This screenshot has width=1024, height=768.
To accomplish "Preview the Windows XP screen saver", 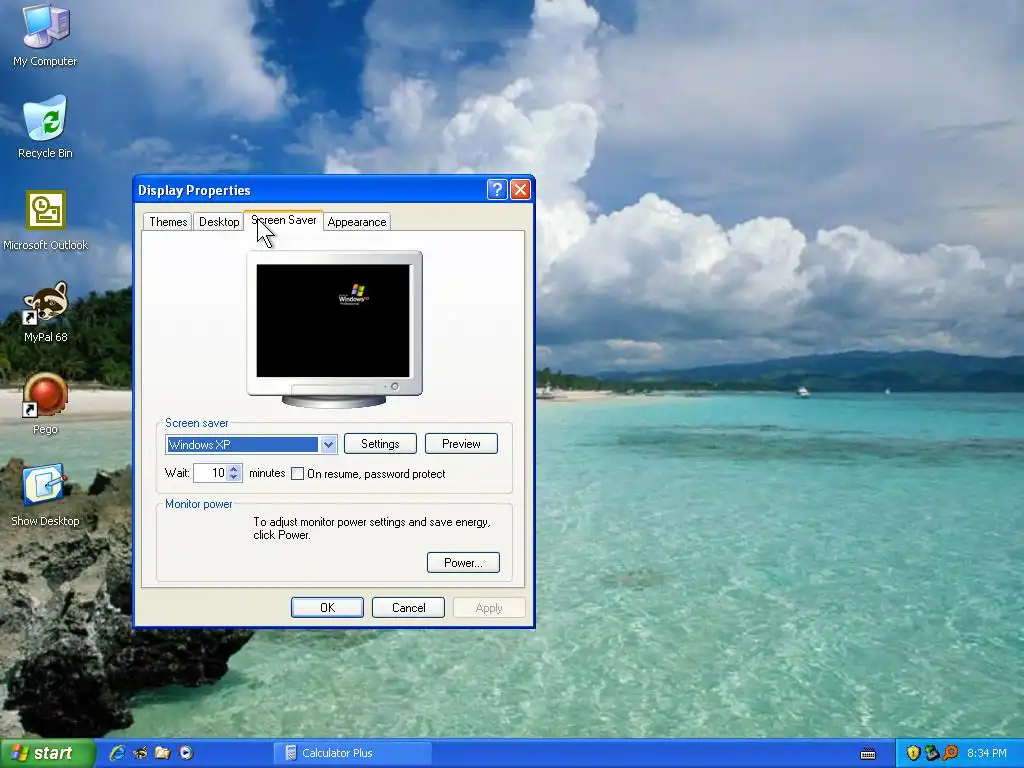I will [x=461, y=443].
